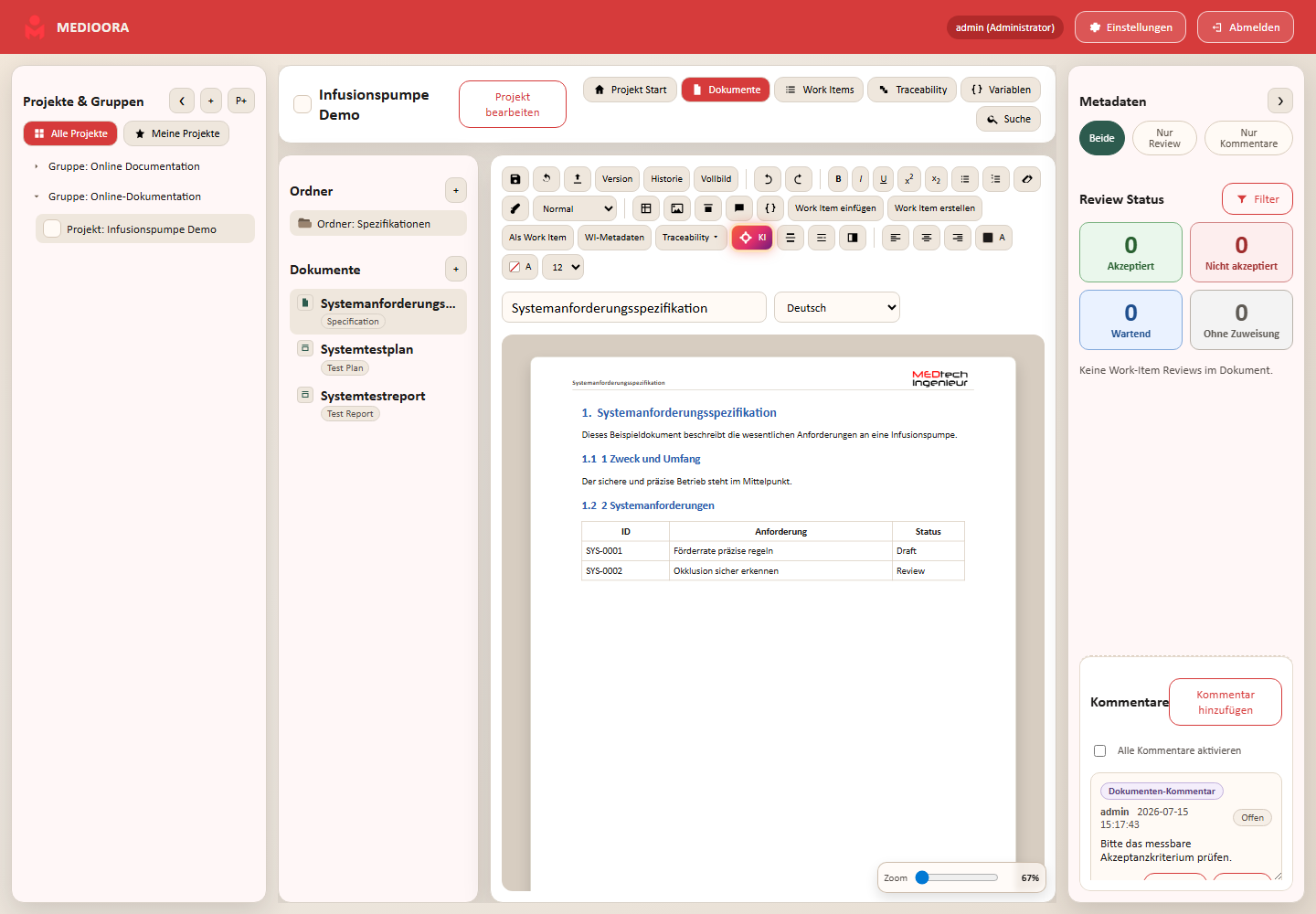The width and height of the screenshot is (1316, 914).
Task: Check the Projekt: Infusionspumpe Demo checkbox
Action: 52,229
